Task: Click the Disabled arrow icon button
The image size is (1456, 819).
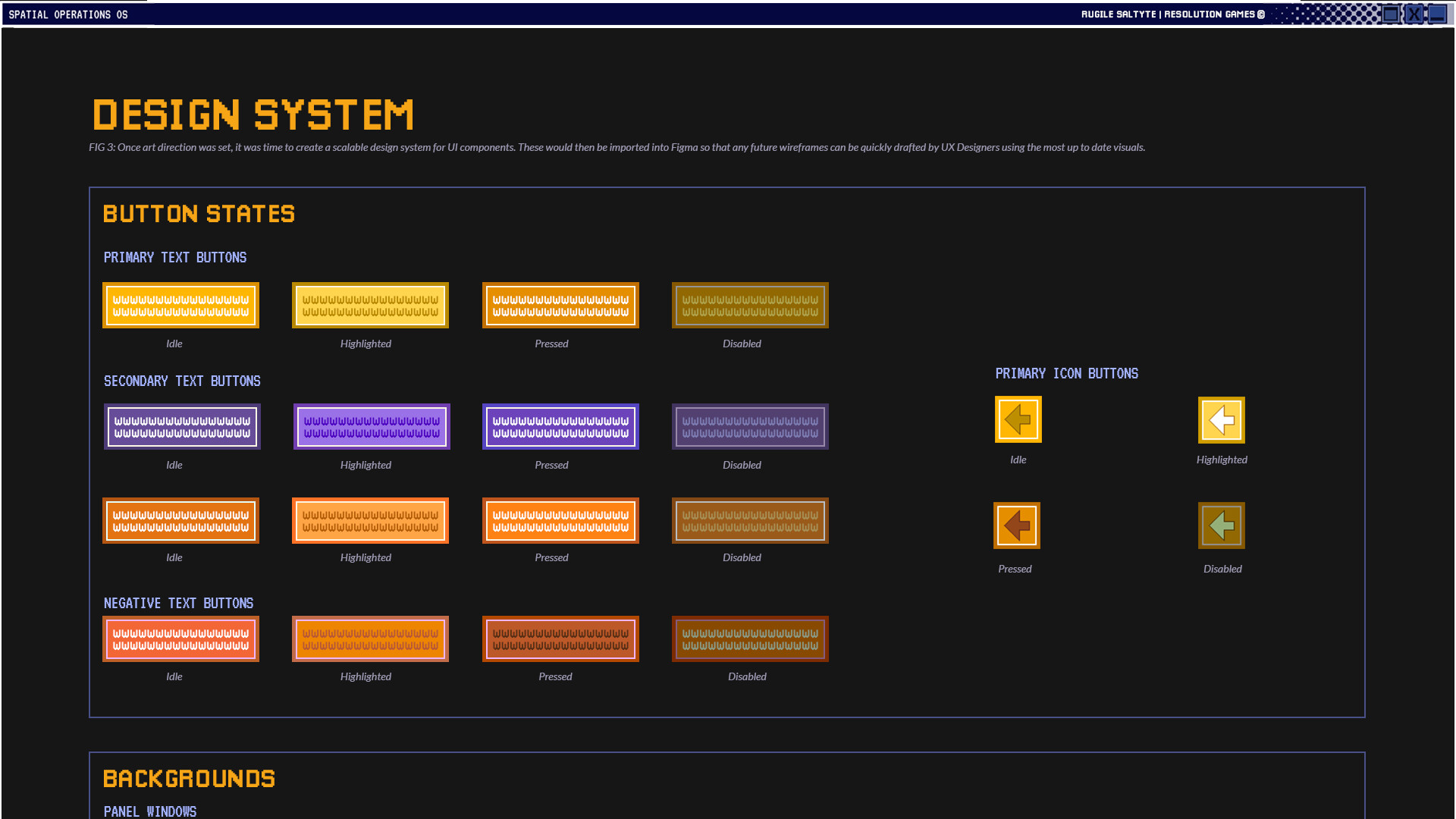Action: (x=1221, y=525)
